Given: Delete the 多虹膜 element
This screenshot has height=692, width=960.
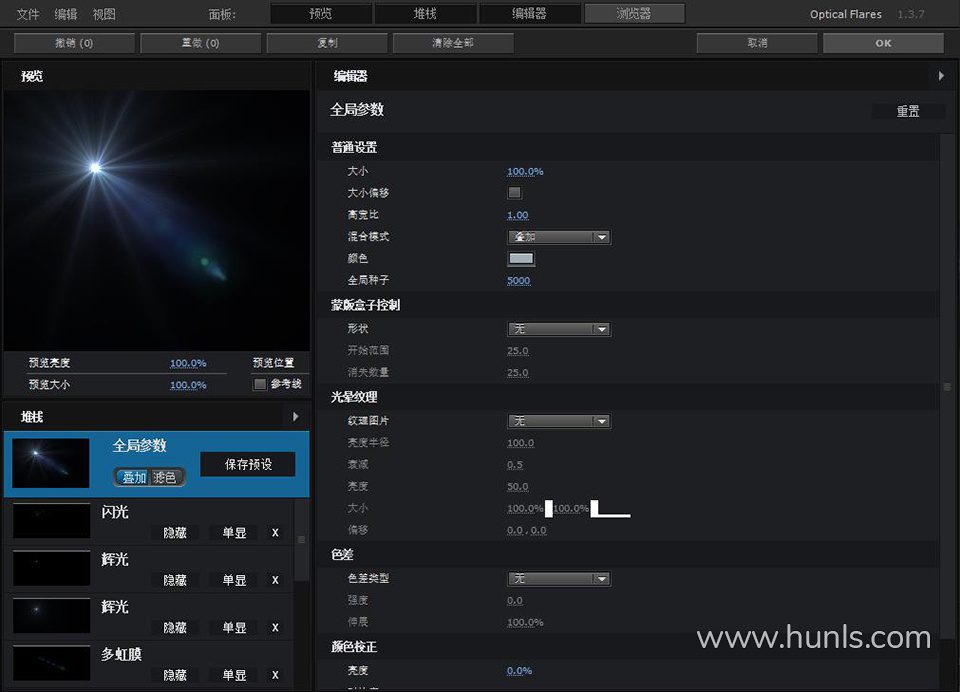Looking at the screenshot, I should [276, 675].
